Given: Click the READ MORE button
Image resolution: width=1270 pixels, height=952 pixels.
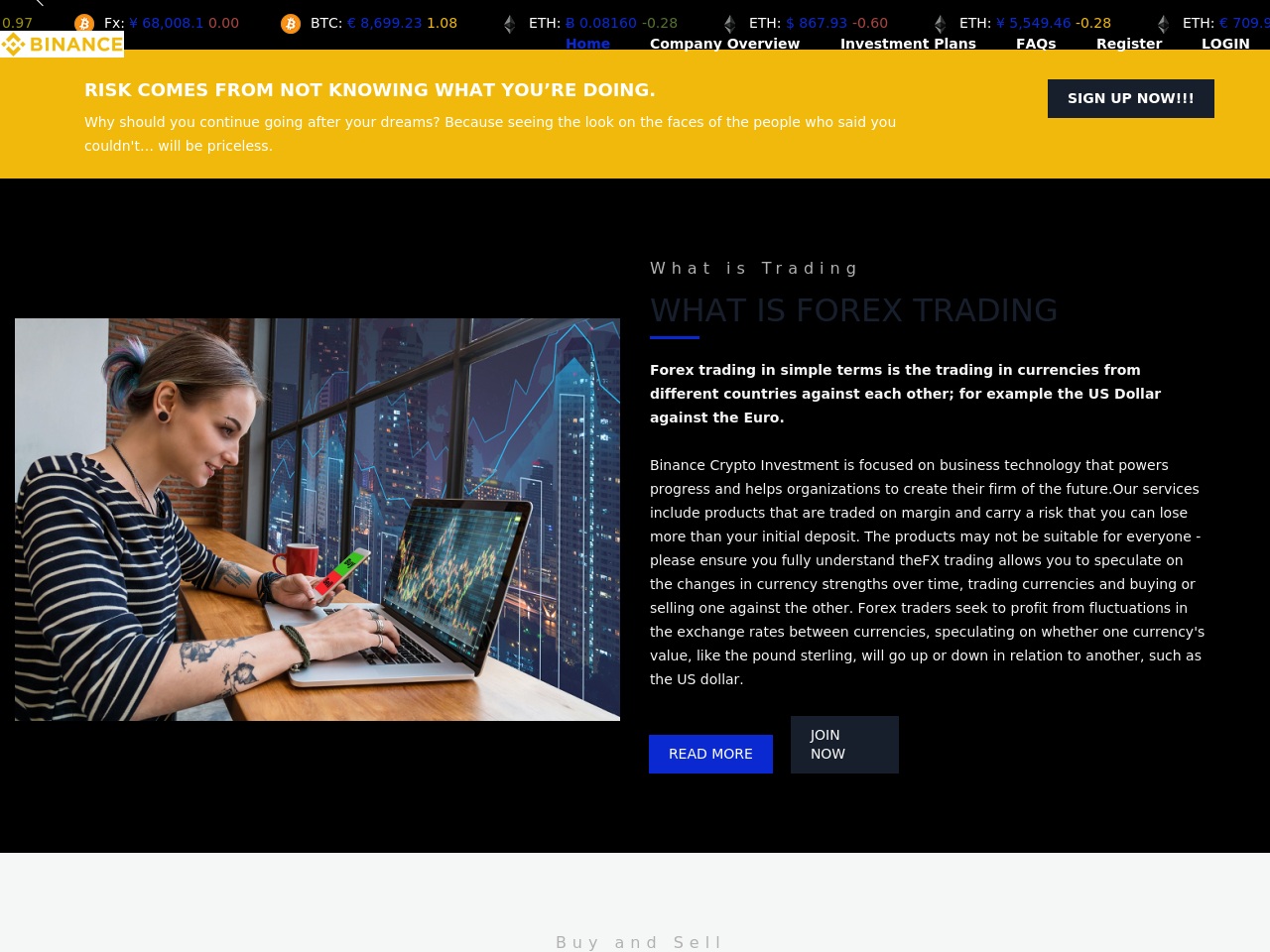Looking at the screenshot, I should [710, 754].
